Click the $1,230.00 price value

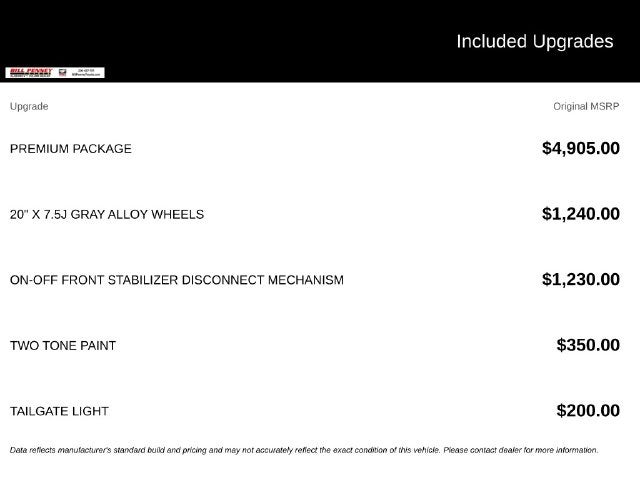[581, 280]
